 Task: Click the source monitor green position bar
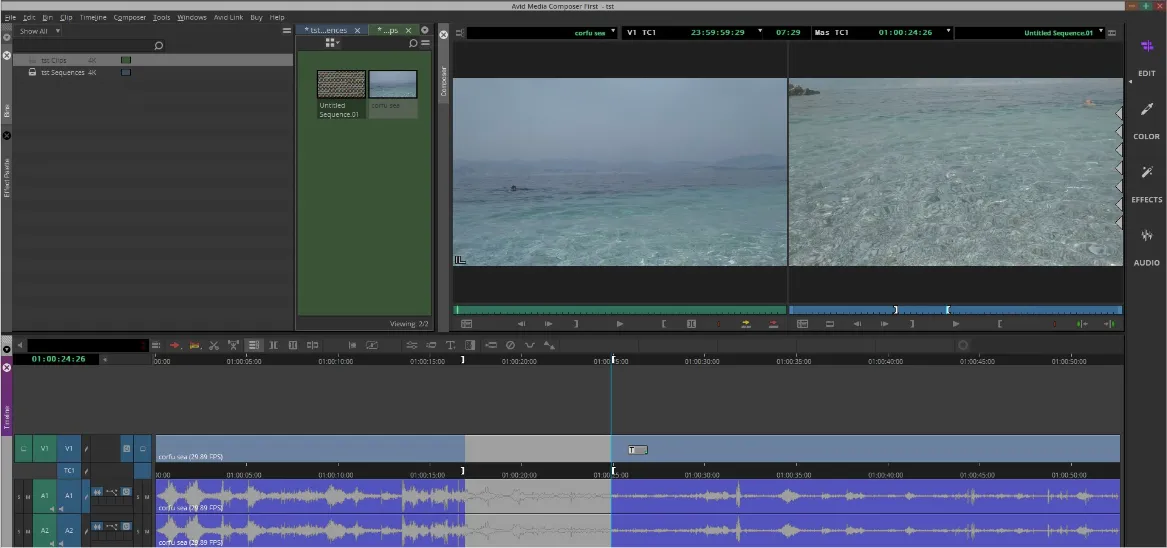pos(619,310)
